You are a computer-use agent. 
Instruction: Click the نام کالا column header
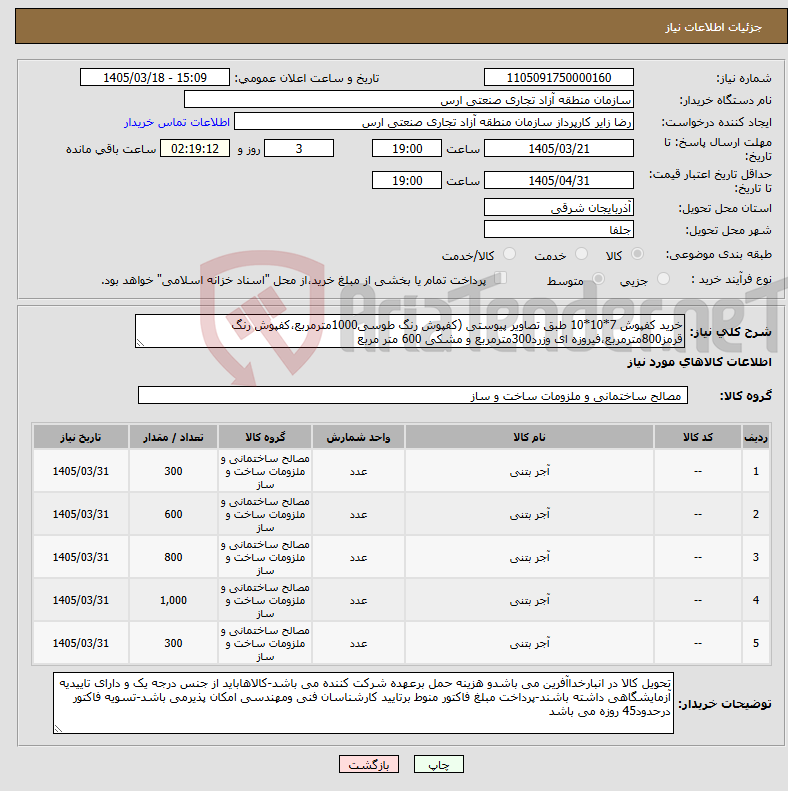click(x=529, y=437)
